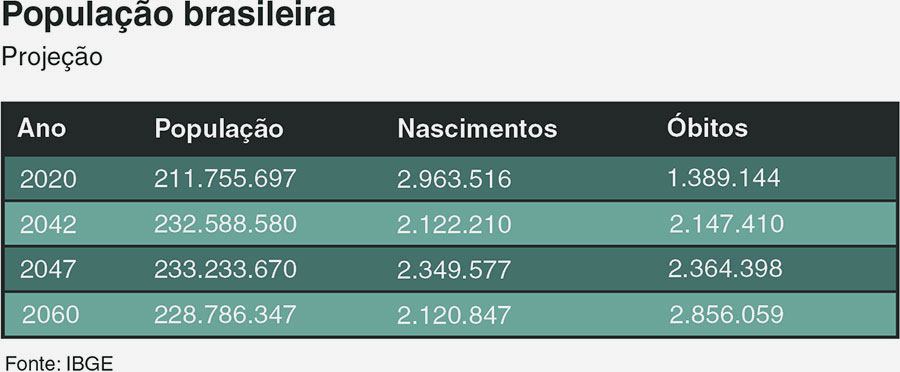
Task: Select the Ano column header
Action: (x=41, y=129)
